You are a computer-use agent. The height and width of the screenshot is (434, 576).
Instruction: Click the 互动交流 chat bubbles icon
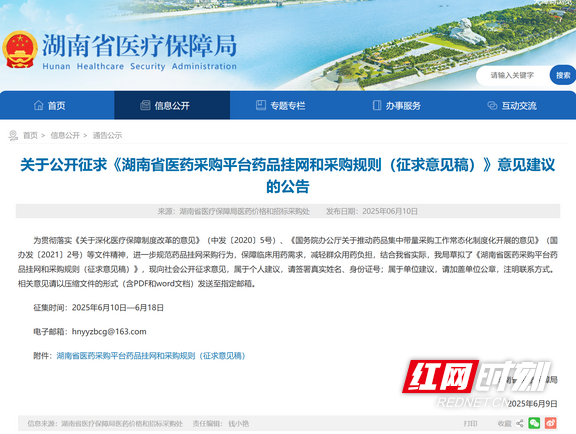coord(492,105)
